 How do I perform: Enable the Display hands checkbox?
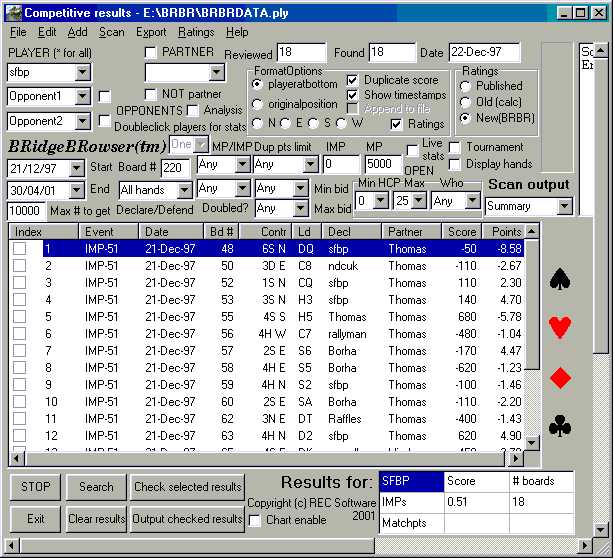point(455,164)
